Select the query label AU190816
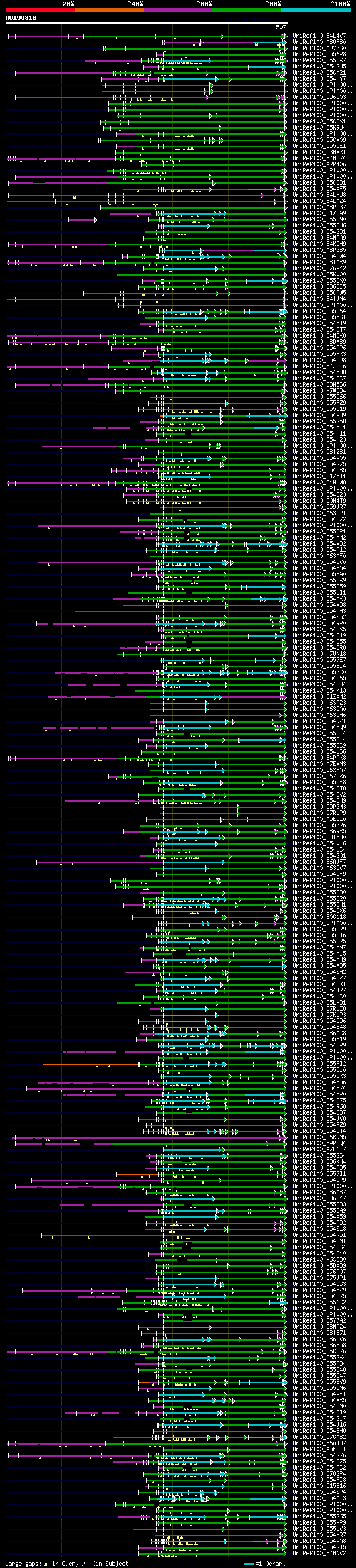Viewport: 356px width, 1568px height. click(21, 18)
